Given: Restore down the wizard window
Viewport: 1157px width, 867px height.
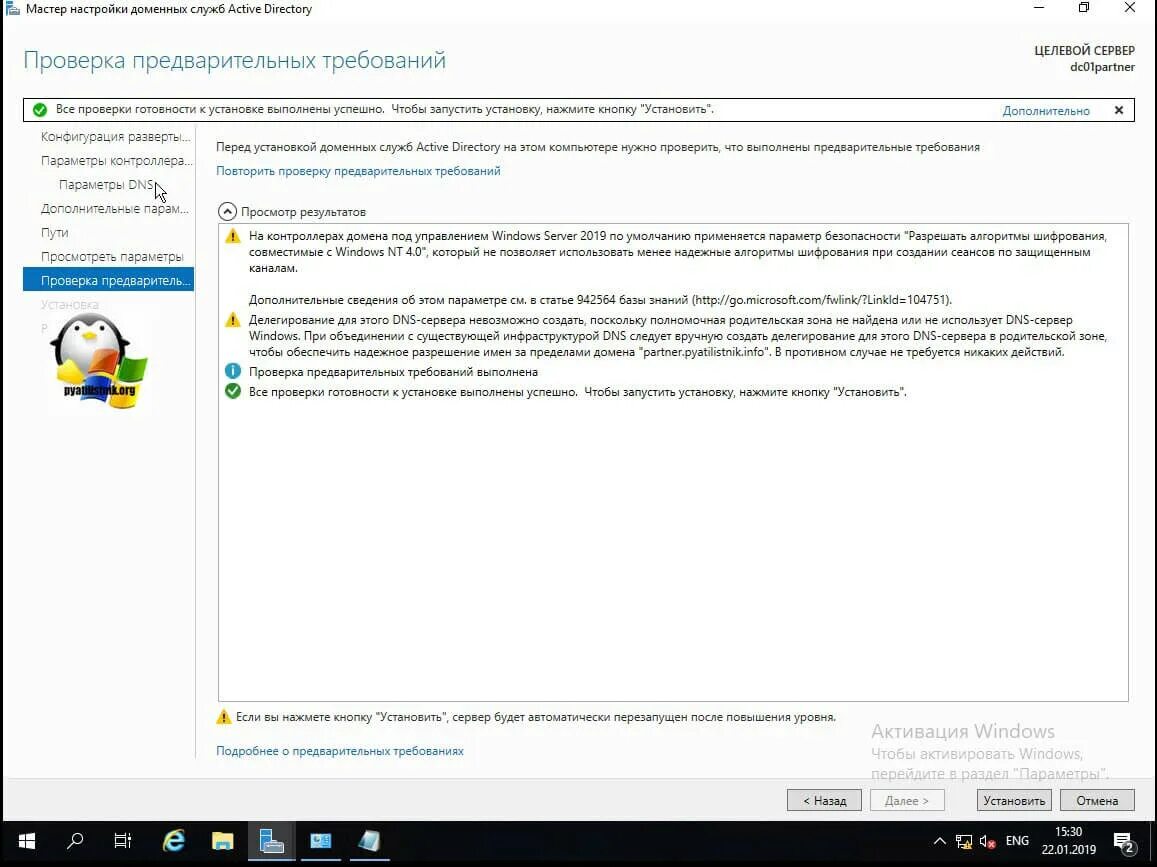Looking at the screenshot, I should pos(1084,8).
